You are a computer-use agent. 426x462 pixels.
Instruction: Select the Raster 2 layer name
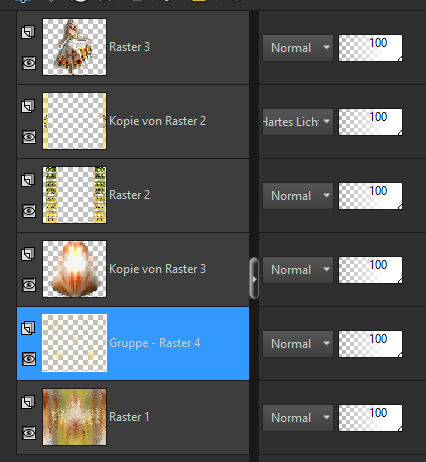coord(130,195)
